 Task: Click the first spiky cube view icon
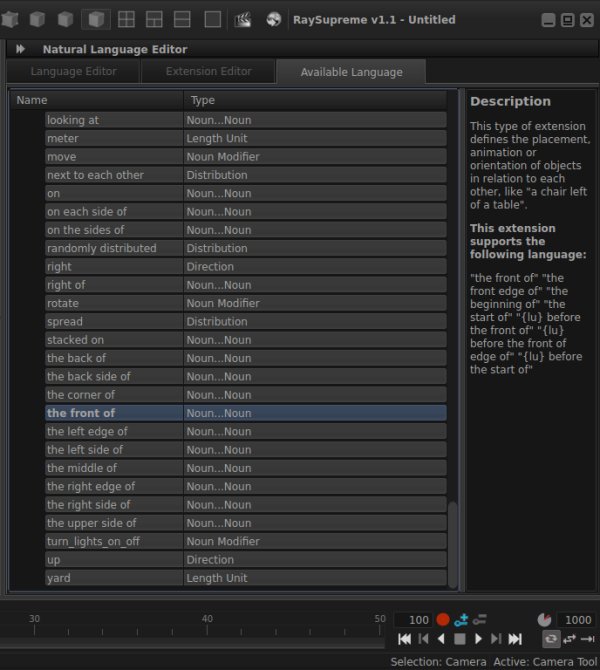[10, 19]
